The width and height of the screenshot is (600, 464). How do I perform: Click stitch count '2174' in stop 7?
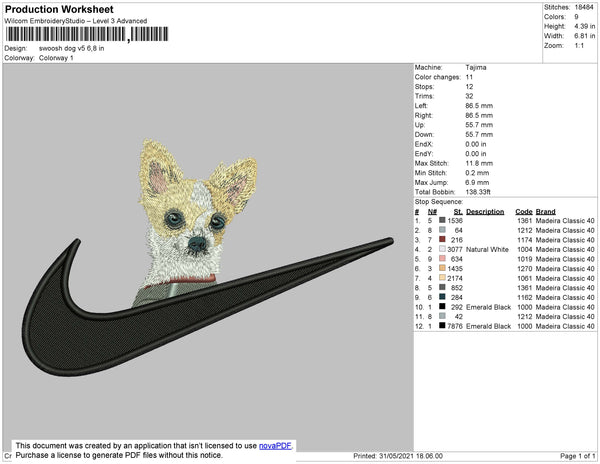tap(455, 278)
